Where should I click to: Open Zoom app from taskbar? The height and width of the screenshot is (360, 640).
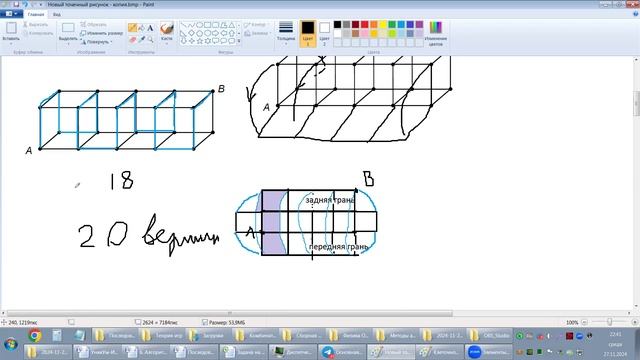coord(489,351)
